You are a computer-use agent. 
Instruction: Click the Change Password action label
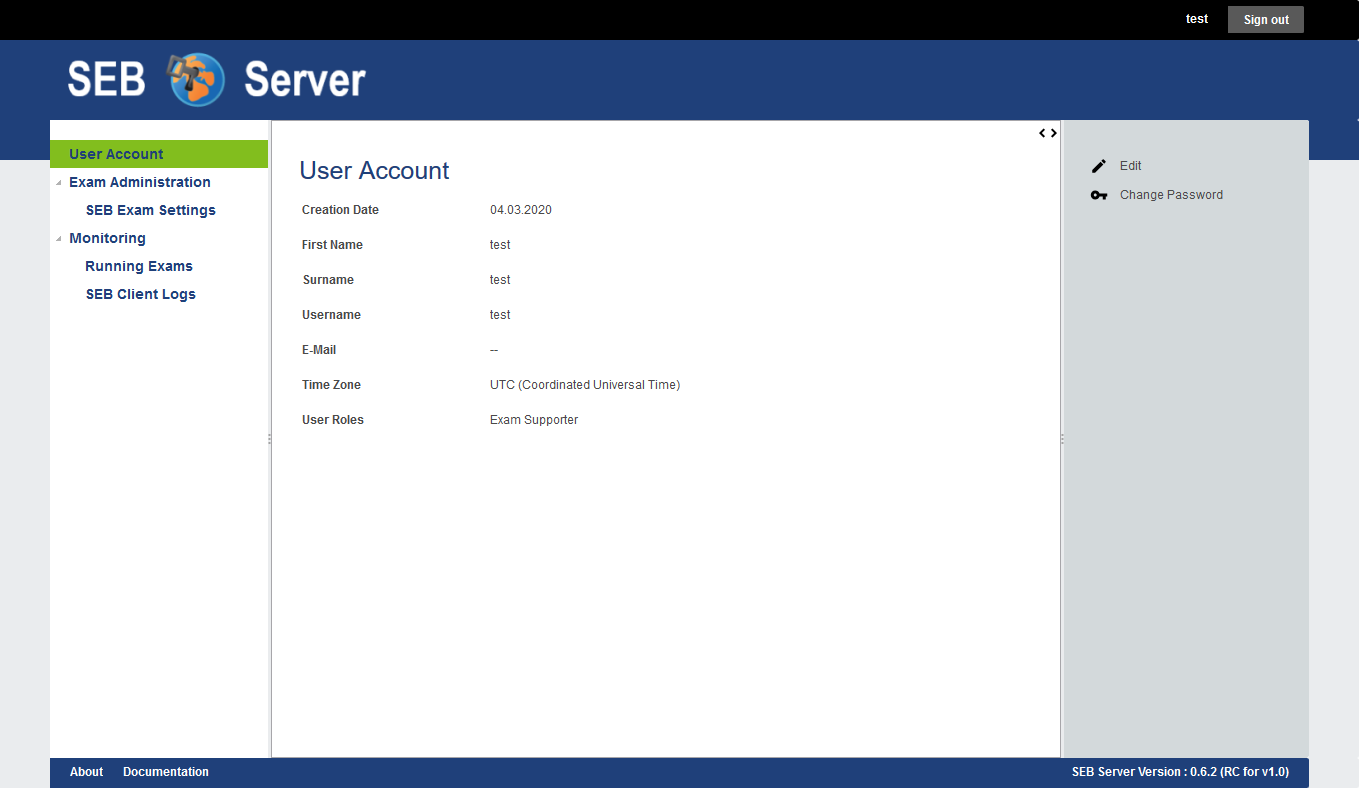click(1171, 195)
